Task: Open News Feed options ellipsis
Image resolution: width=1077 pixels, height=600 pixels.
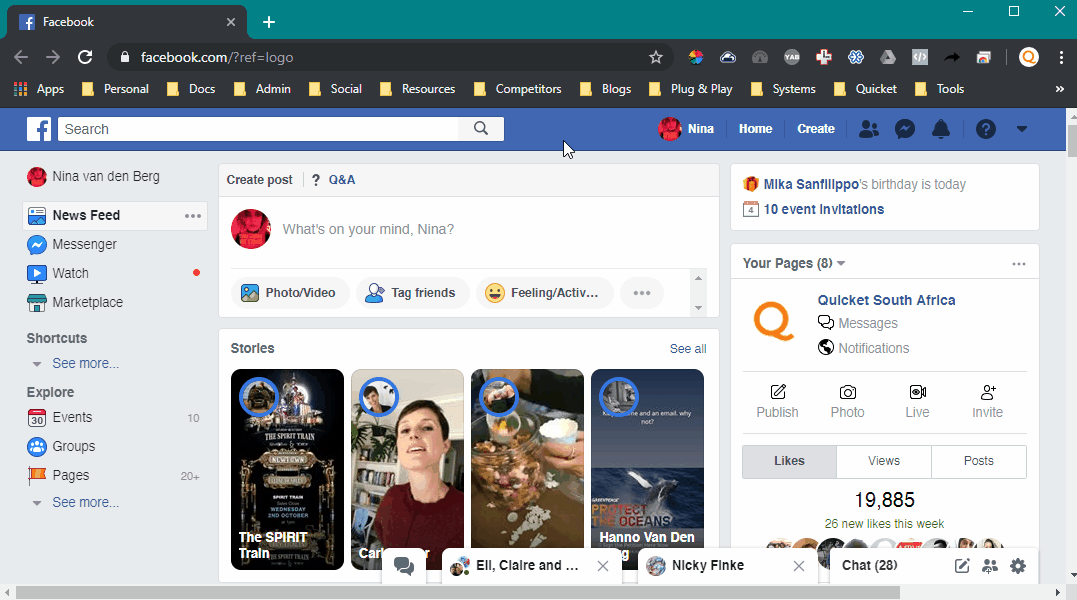Action: tap(193, 216)
